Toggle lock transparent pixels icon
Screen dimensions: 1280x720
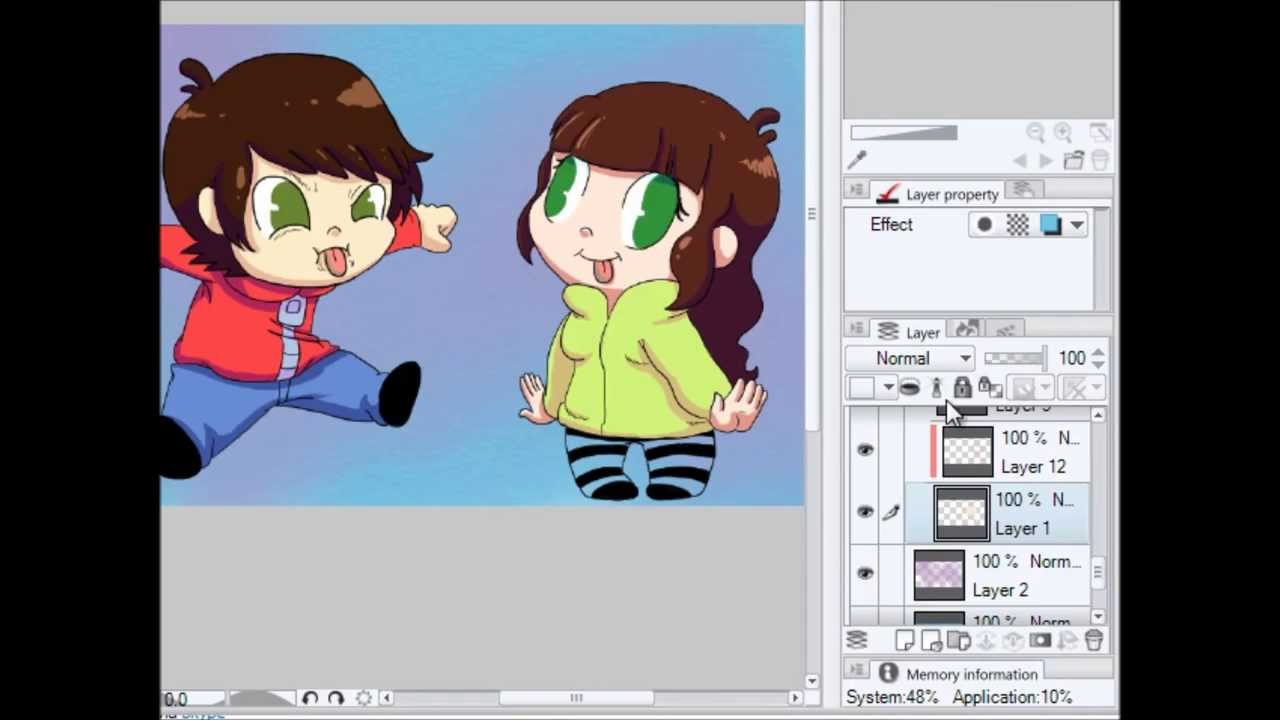coord(989,388)
